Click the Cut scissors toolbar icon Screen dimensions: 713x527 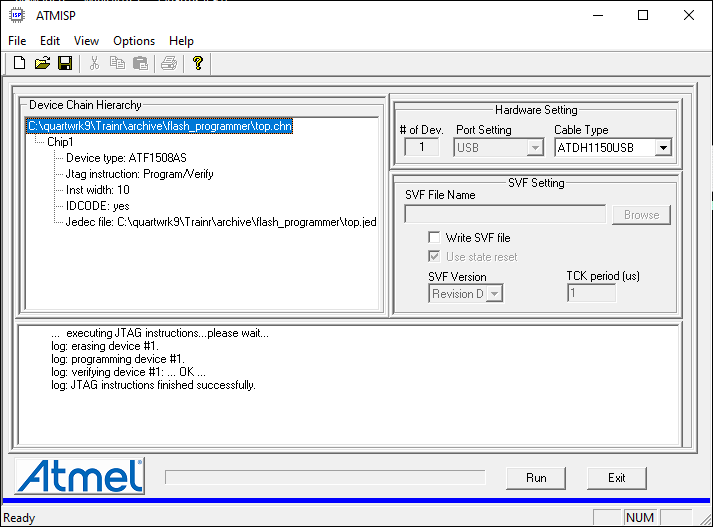[x=94, y=64]
